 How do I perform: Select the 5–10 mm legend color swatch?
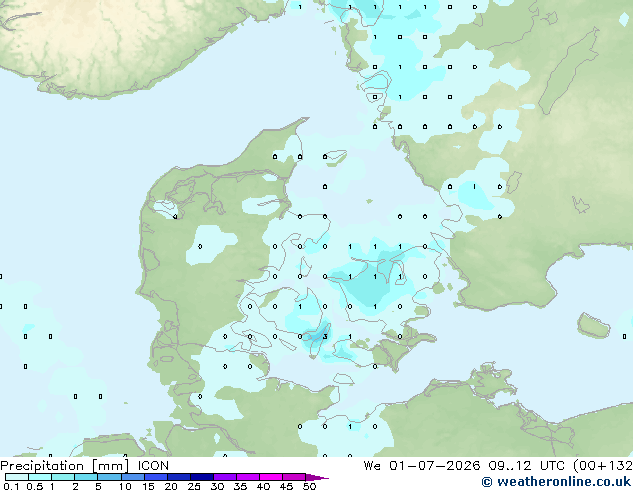[109, 477]
